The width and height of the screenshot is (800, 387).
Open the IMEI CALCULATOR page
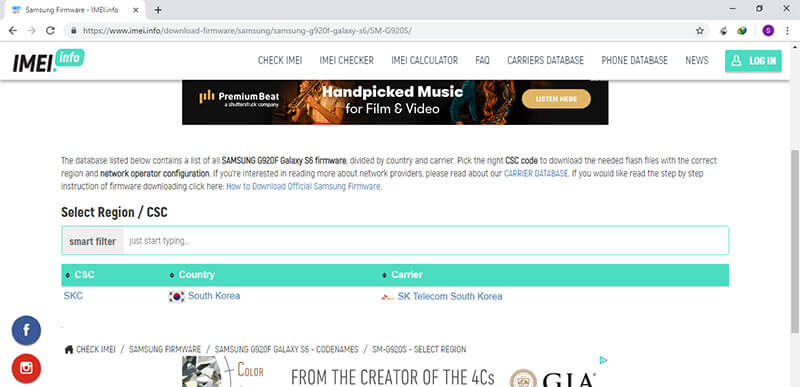[x=424, y=61]
